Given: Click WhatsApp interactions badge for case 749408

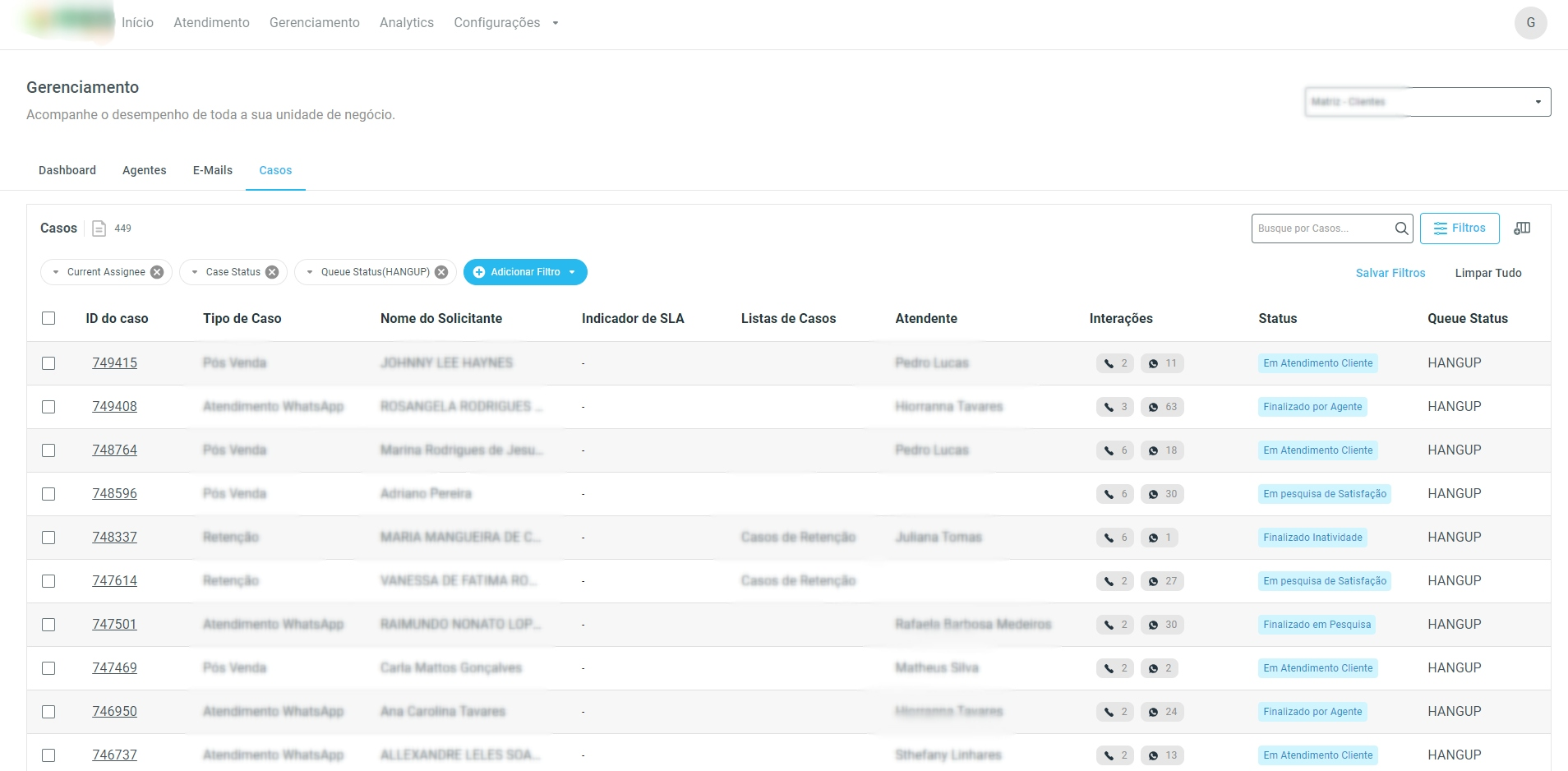Looking at the screenshot, I should point(1162,407).
